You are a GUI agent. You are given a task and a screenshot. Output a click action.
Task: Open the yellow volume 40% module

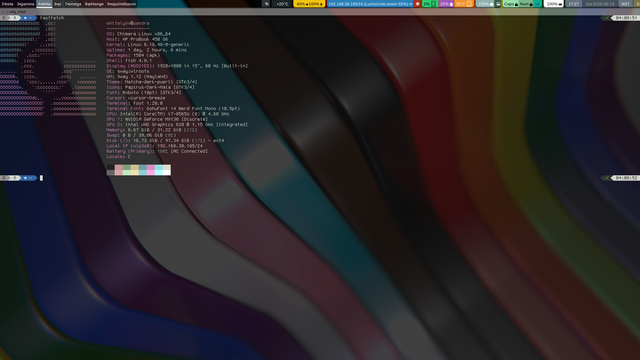[309, 4]
